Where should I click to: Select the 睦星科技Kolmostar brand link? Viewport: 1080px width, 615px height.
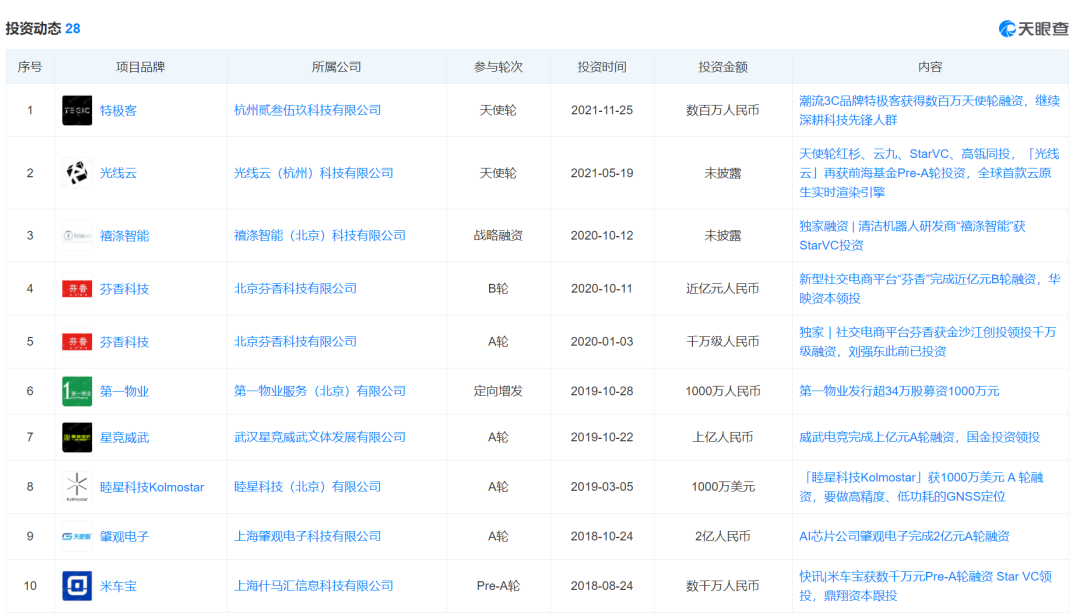(x=152, y=487)
